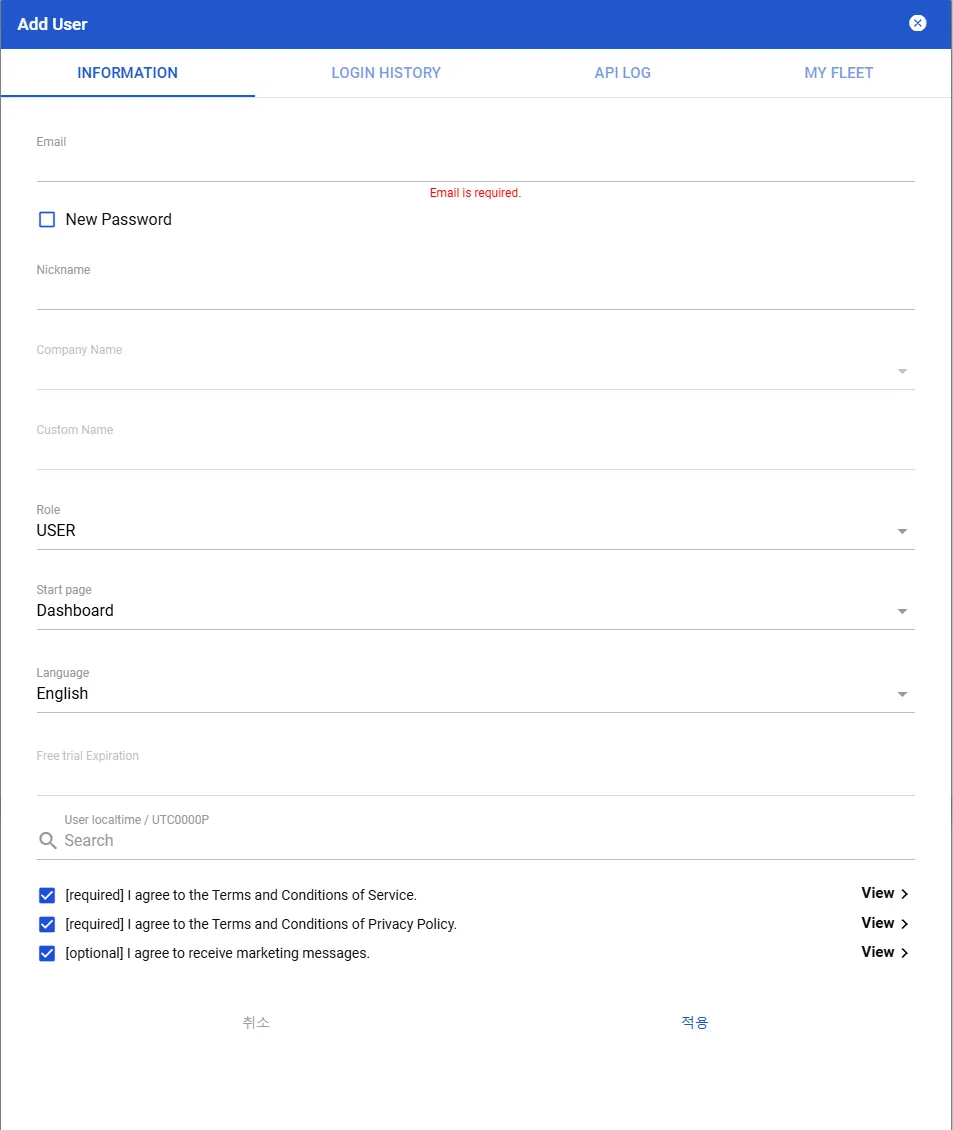Close the Add User dialog
953x1130 pixels.
click(x=917, y=24)
